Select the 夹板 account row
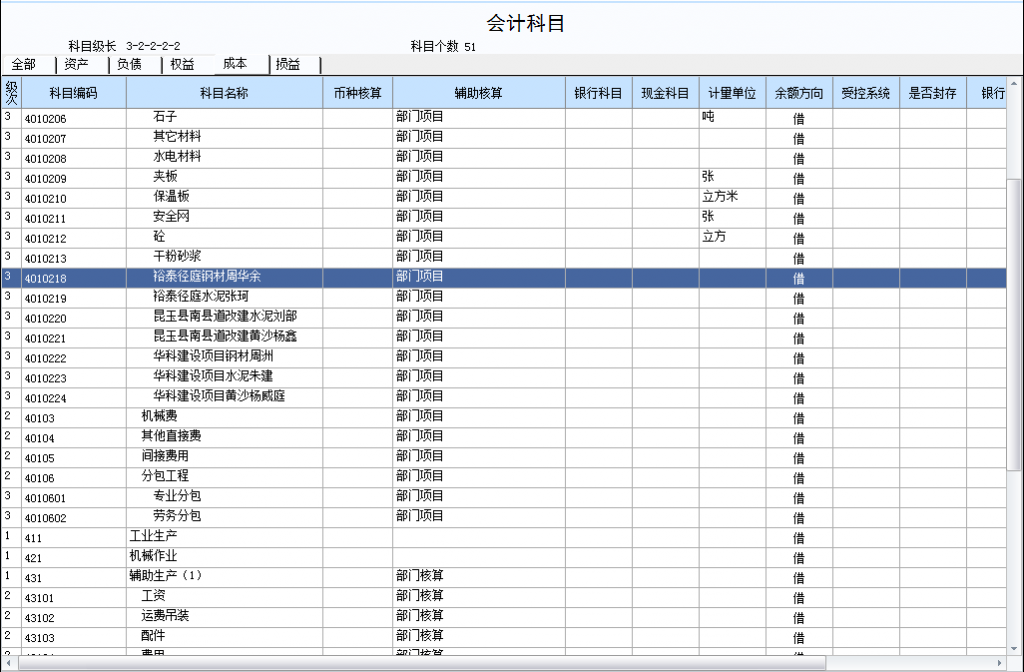The image size is (1024, 672). 504,178
